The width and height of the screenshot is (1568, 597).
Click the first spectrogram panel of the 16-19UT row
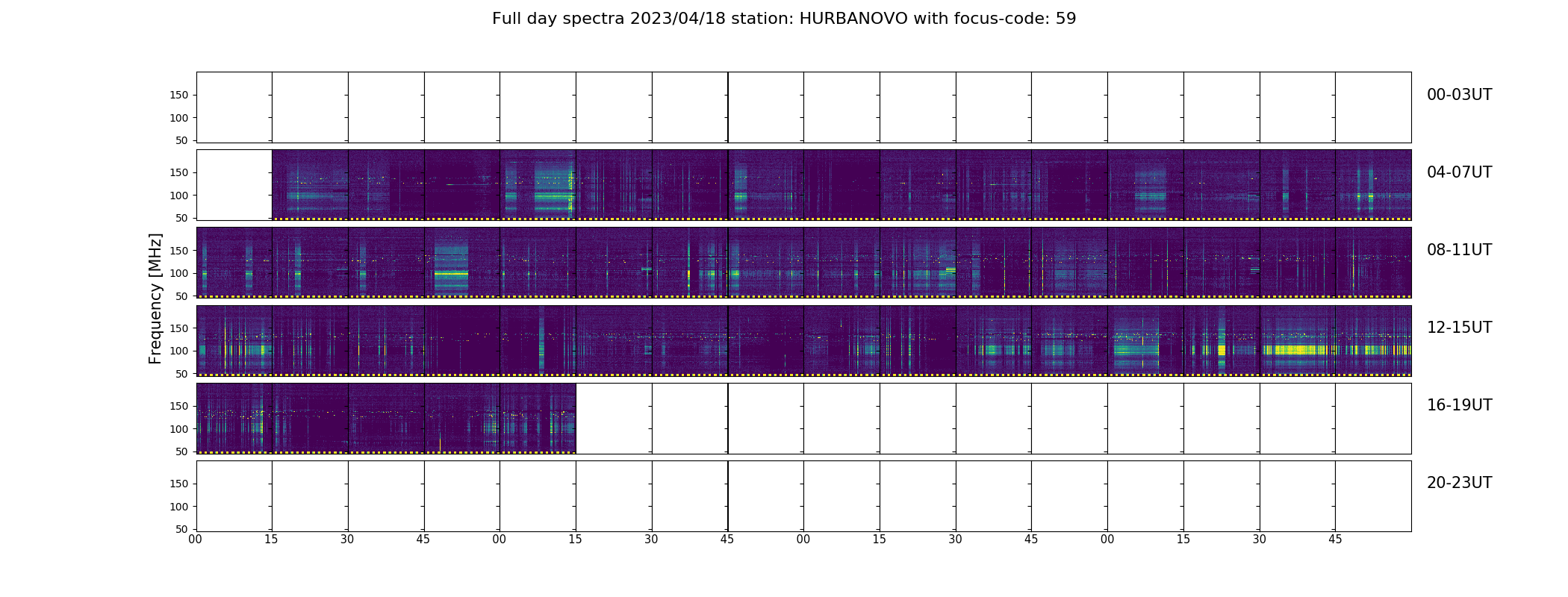pyautogui.click(x=234, y=418)
